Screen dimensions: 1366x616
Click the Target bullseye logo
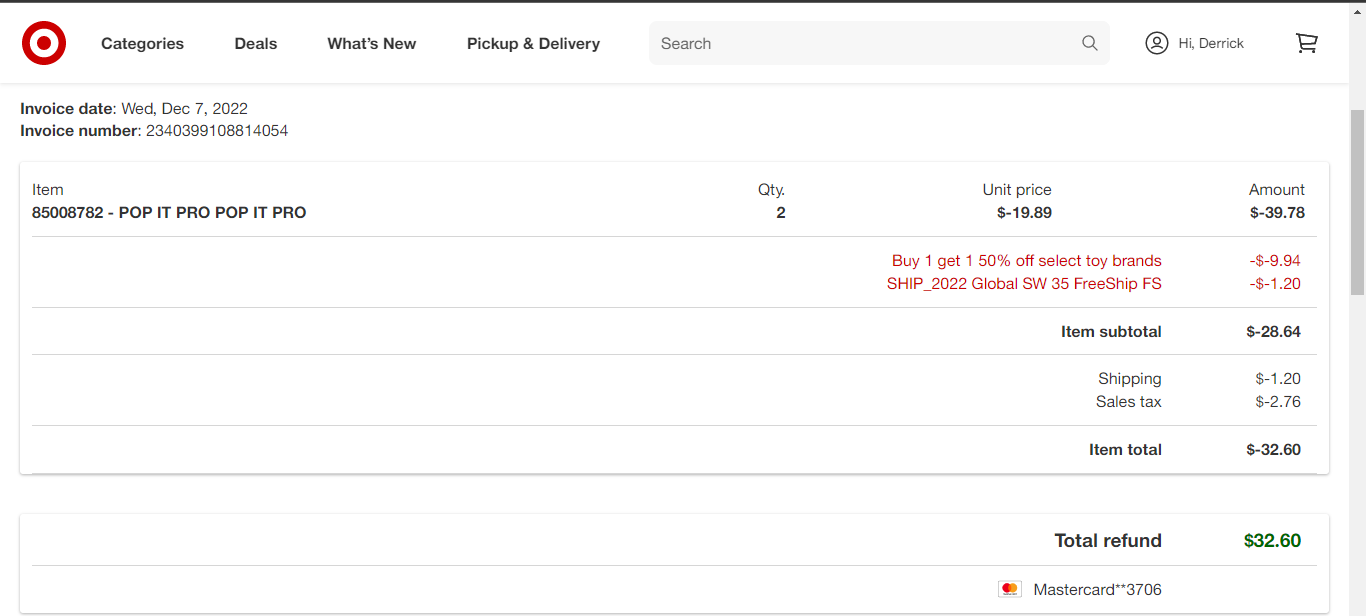pos(44,43)
